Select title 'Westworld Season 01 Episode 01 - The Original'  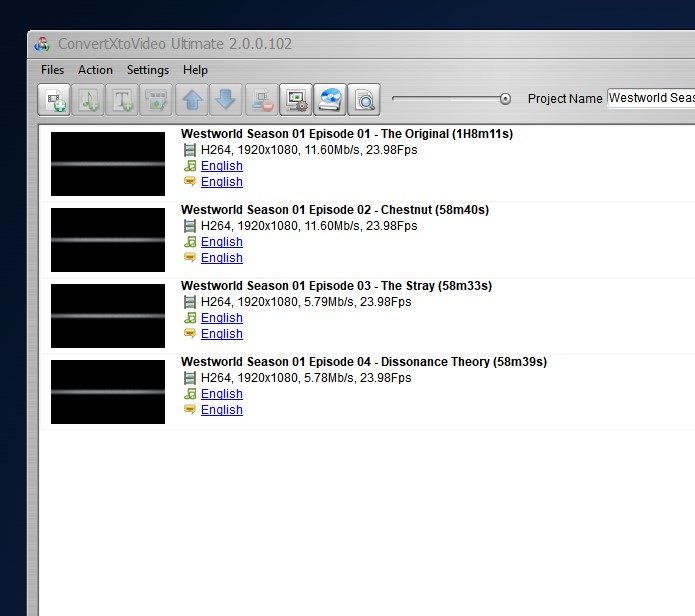pyautogui.click(x=315, y=134)
